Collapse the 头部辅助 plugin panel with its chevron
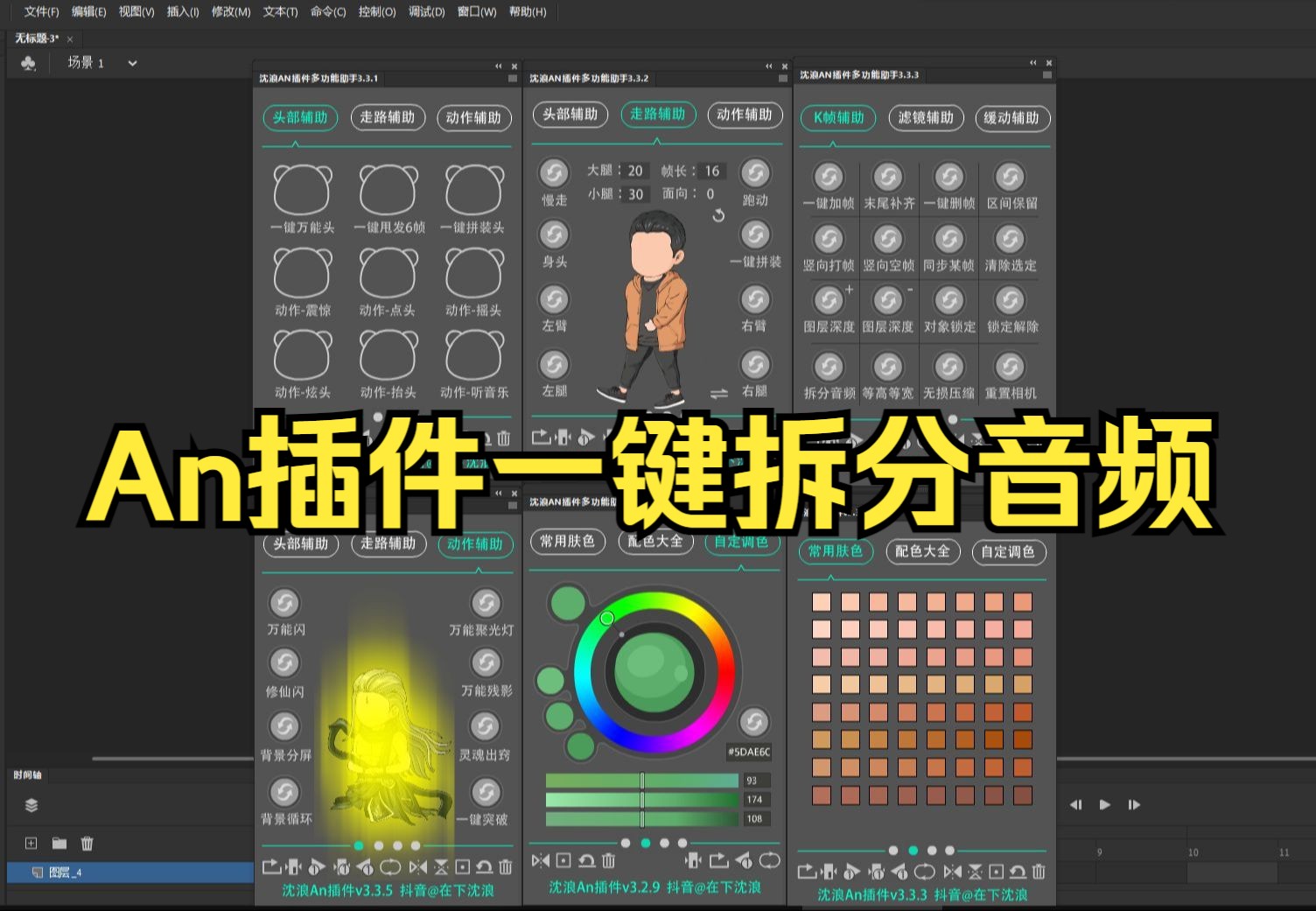The width and height of the screenshot is (1316, 911). [x=498, y=65]
